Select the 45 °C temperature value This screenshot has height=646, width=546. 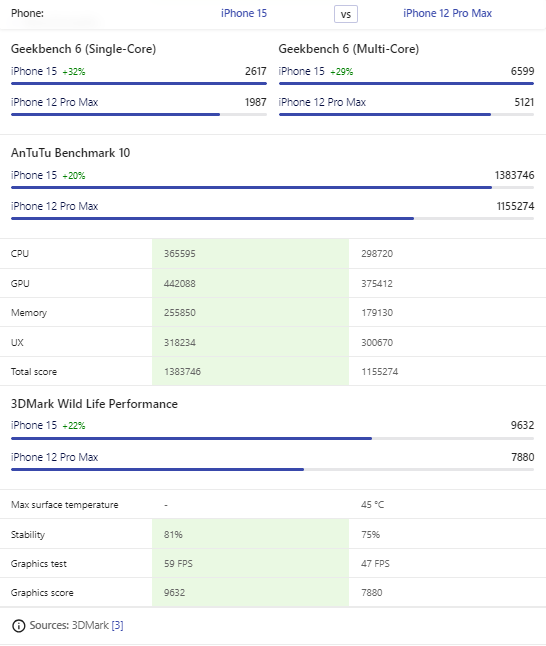click(x=373, y=505)
